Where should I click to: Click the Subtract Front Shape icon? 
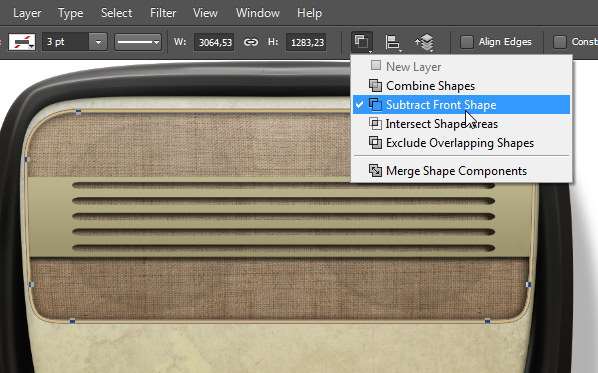pyautogui.click(x=375, y=105)
